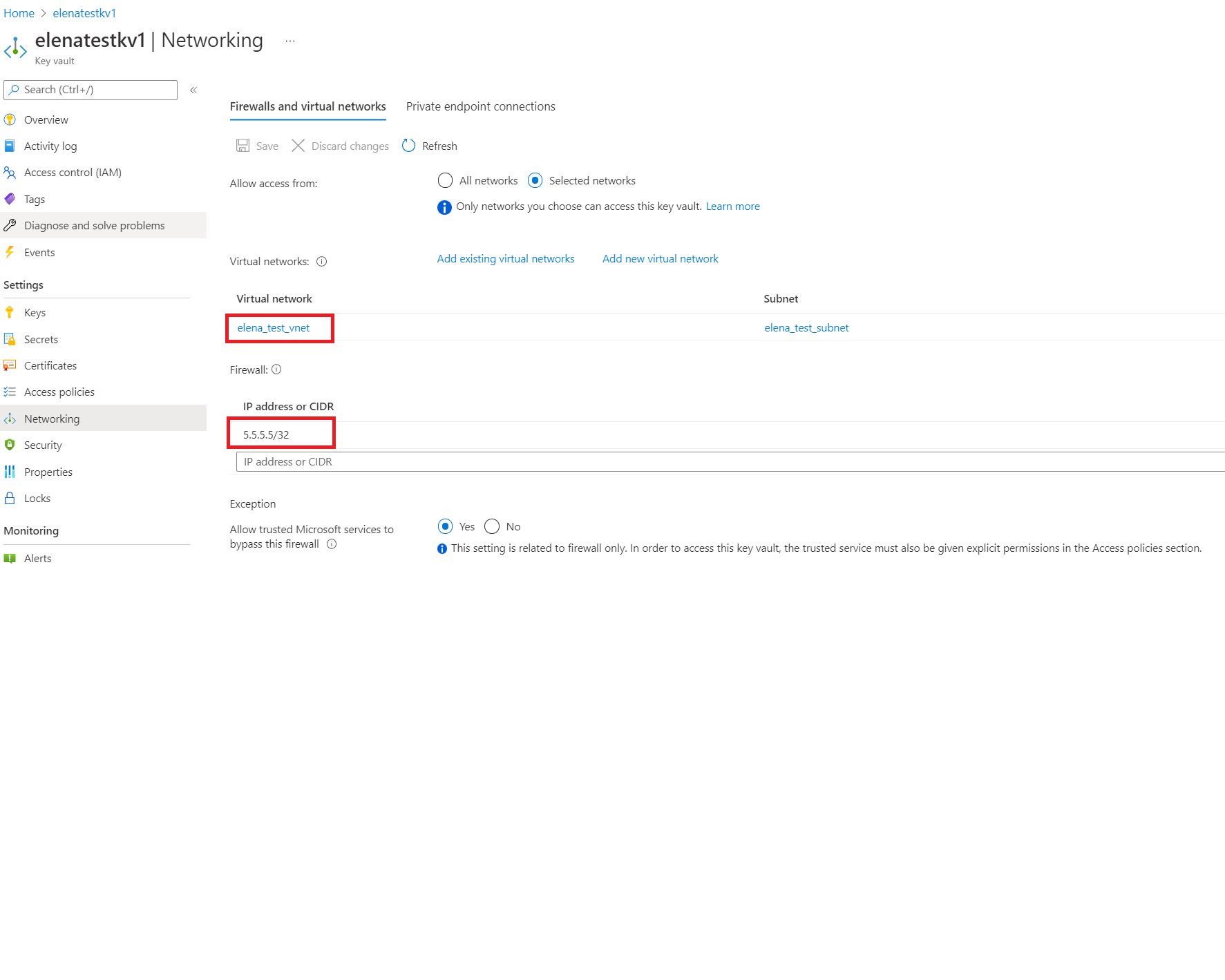1225x980 pixels.
Task: Open the elena_test_vnet virtual network
Action: click(274, 327)
